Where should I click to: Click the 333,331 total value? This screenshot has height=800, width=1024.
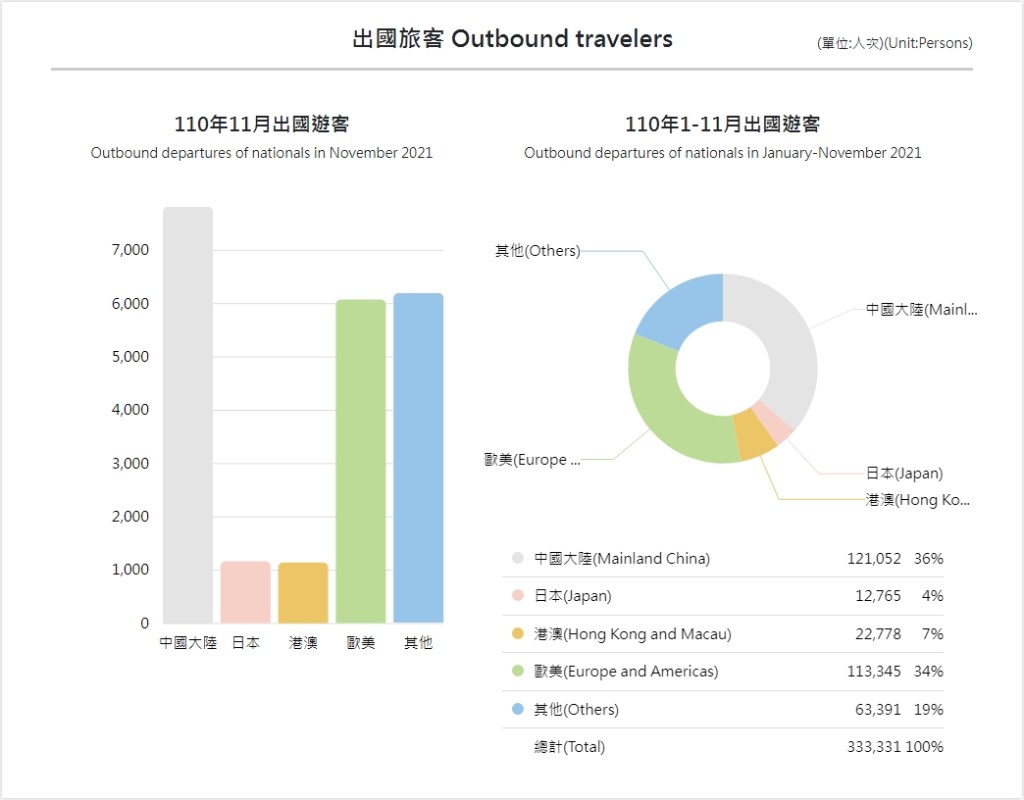tap(873, 747)
